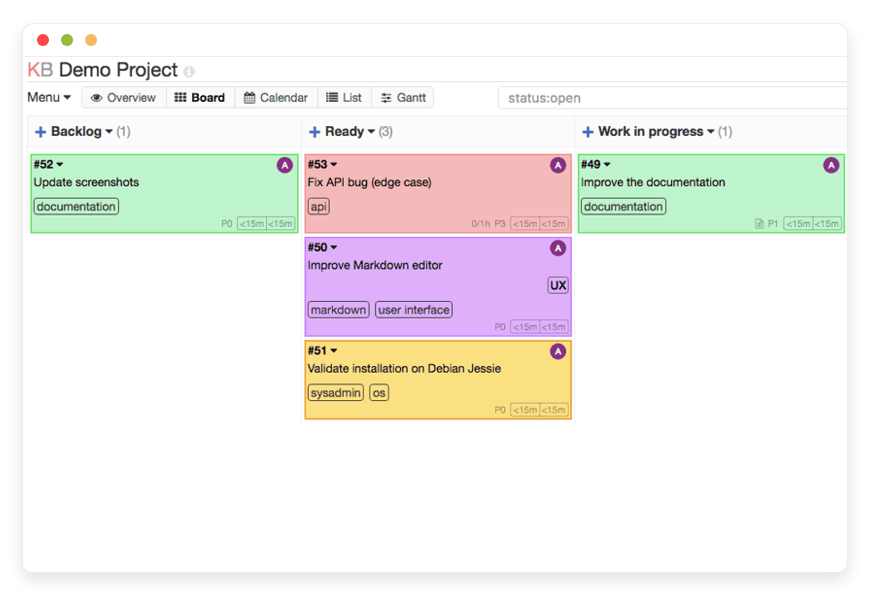Viewport: 870px width, 595px height.
Task: Click the orange window button
Action: [91, 40]
